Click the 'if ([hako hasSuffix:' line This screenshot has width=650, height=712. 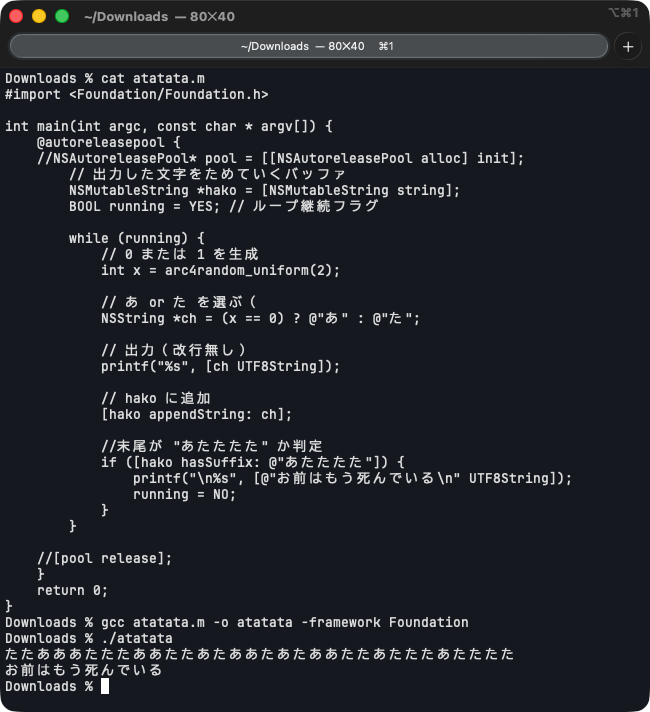pos(253,462)
